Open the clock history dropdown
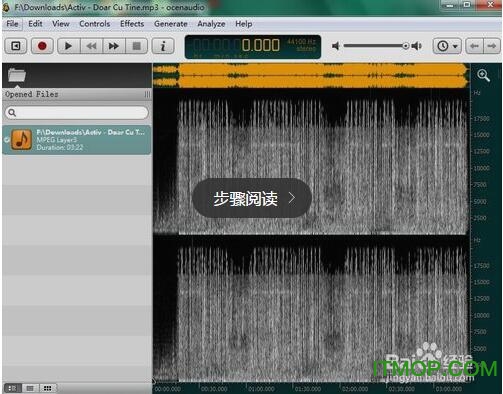 [x=447, y=46]
